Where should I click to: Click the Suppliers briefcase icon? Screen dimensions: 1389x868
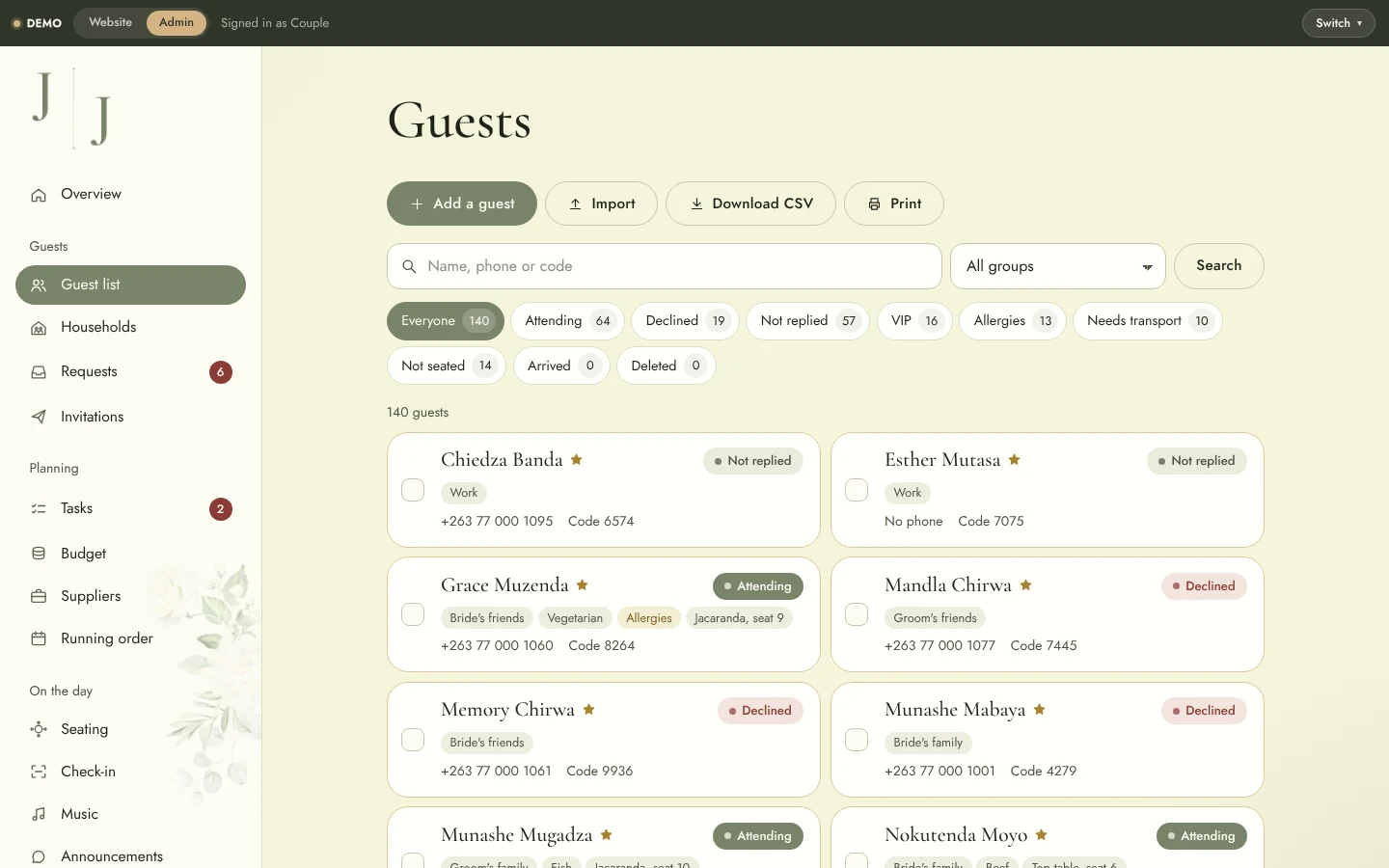[39, 596]
